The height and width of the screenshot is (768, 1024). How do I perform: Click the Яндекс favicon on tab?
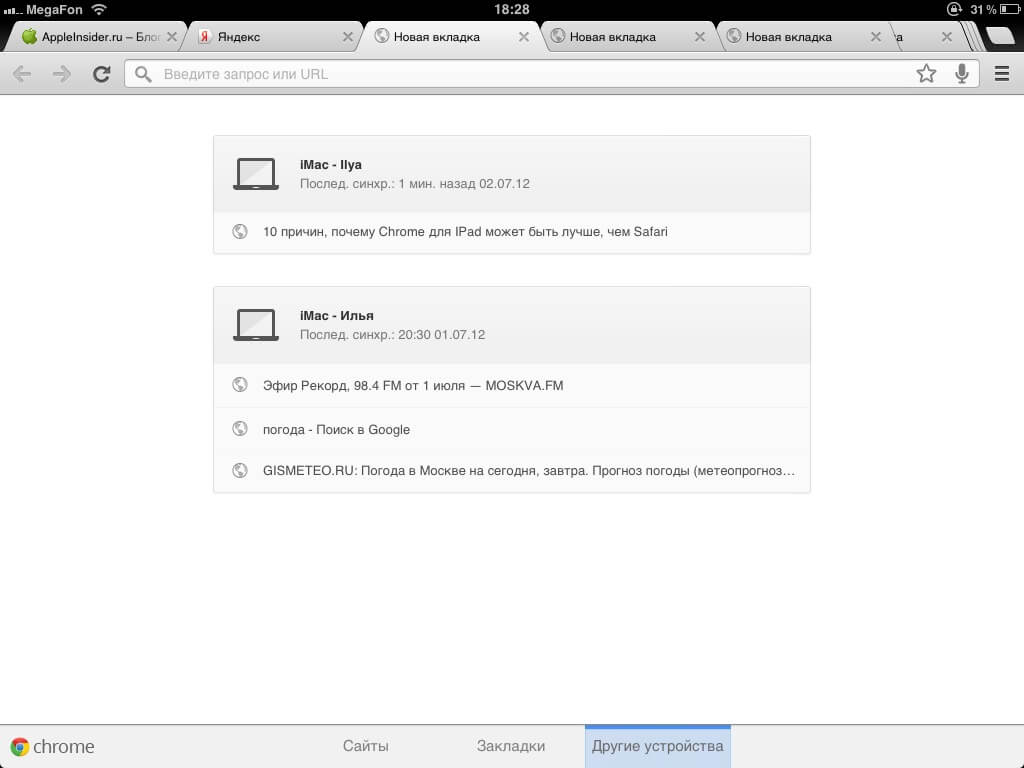204,37
